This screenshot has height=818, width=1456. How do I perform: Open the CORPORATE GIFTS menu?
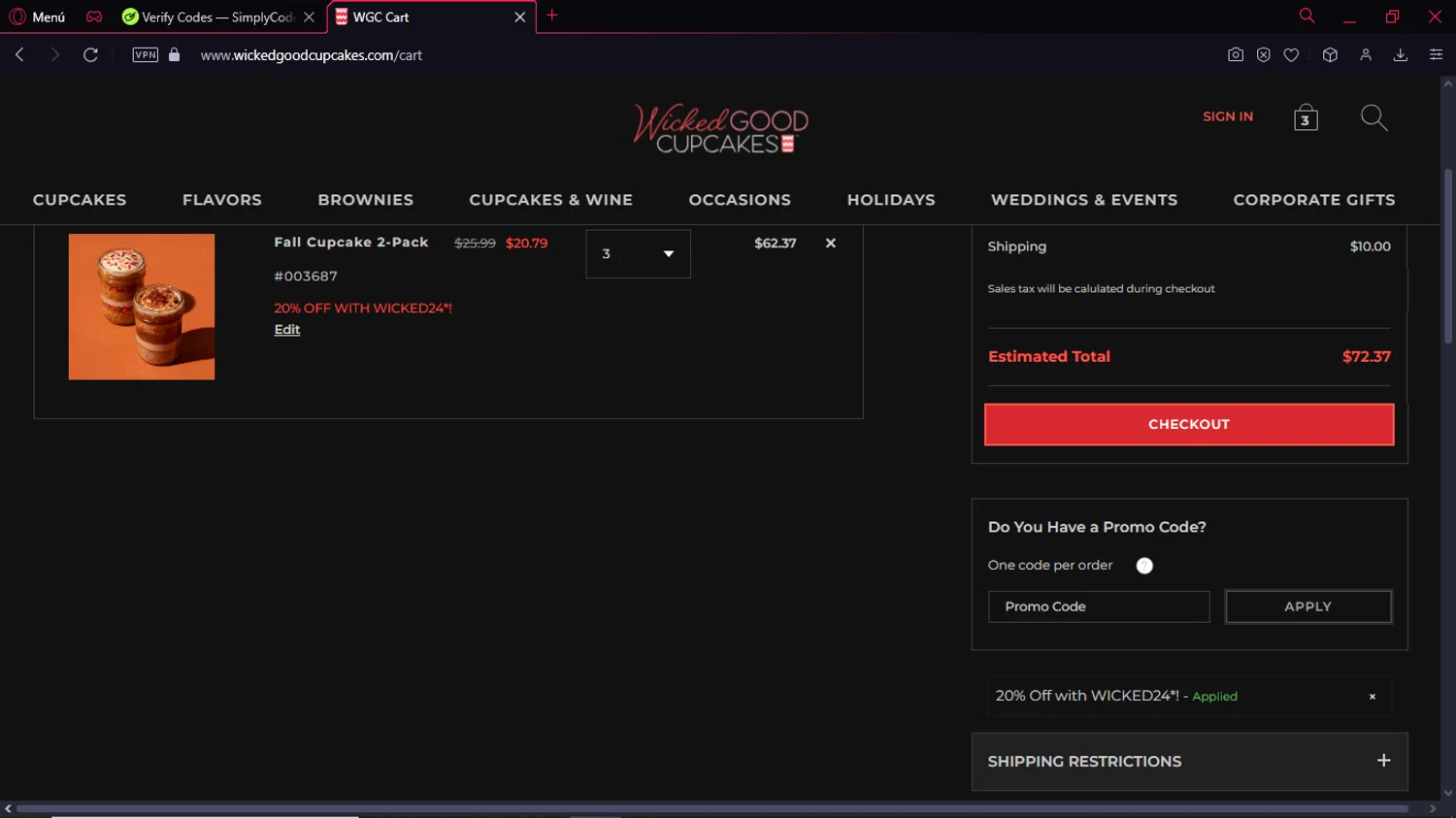point(1314,200)
